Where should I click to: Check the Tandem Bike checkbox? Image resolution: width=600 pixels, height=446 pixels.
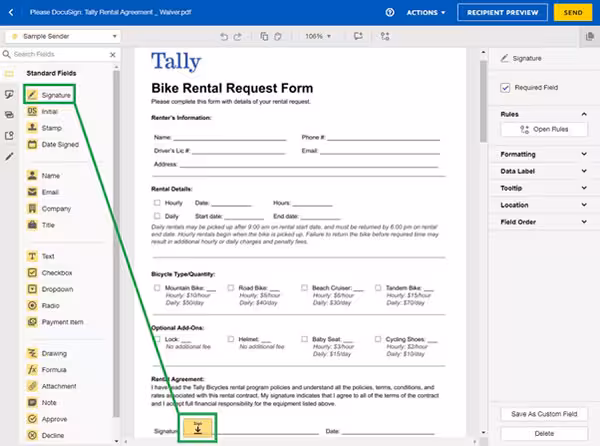[378, 288]
